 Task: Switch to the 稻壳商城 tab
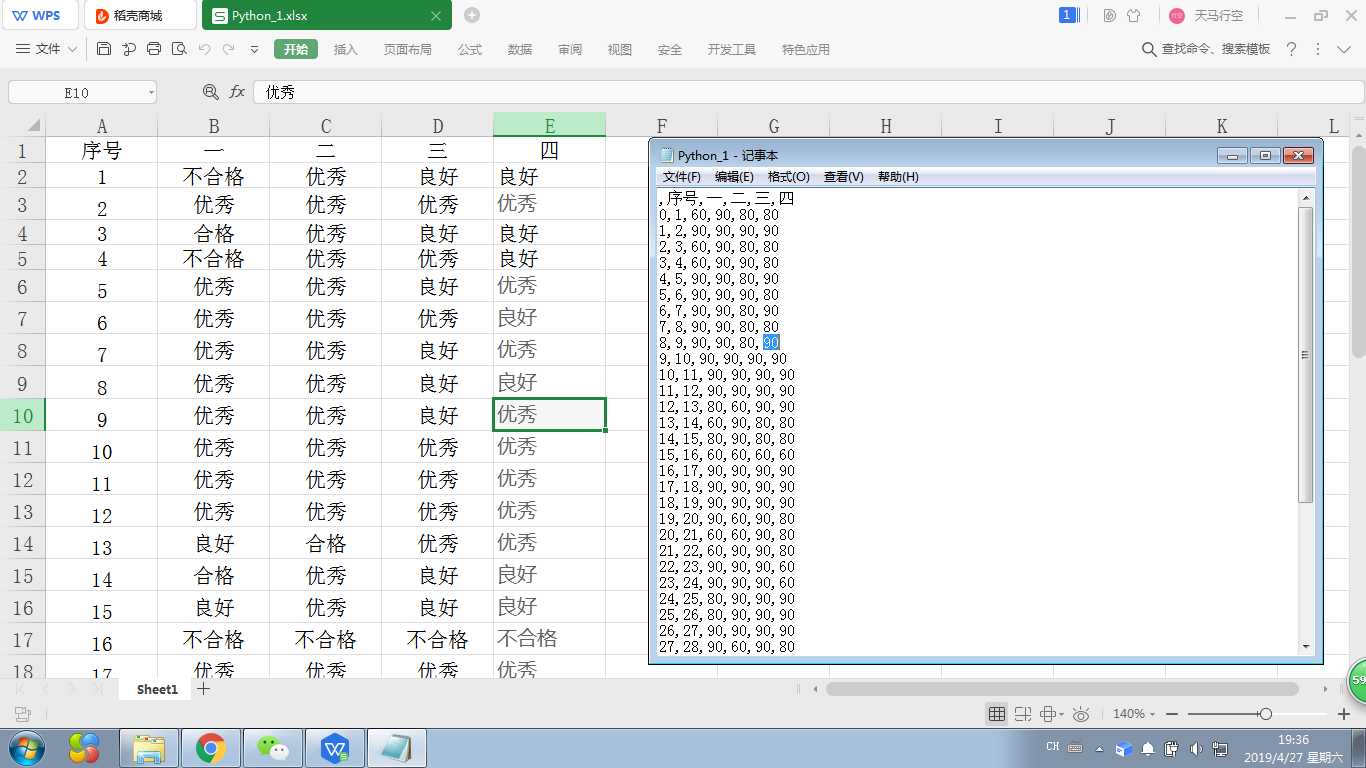pyautogui.click(x=139, y=16)
